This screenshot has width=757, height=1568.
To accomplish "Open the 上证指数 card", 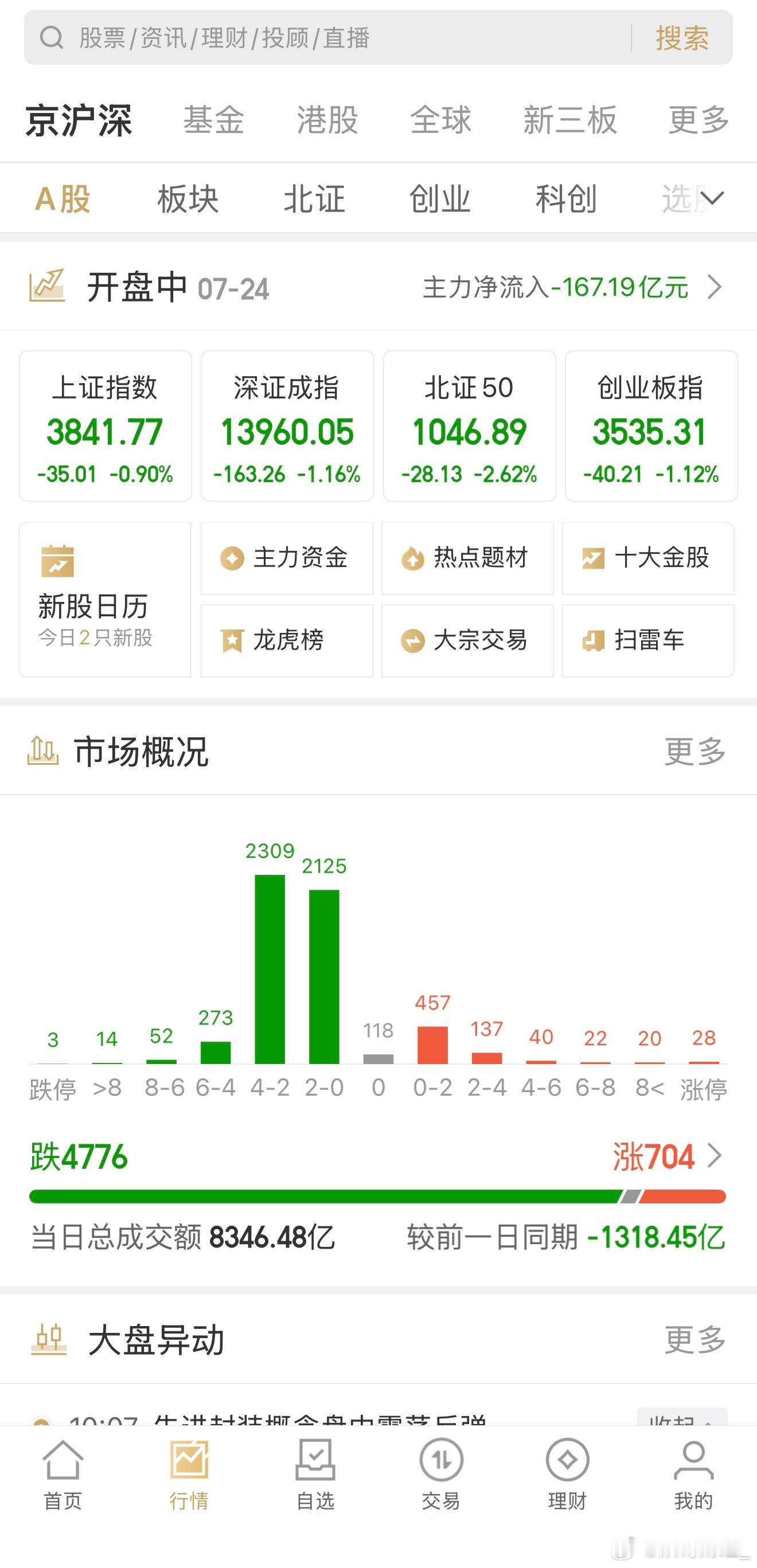I will 106,426.
